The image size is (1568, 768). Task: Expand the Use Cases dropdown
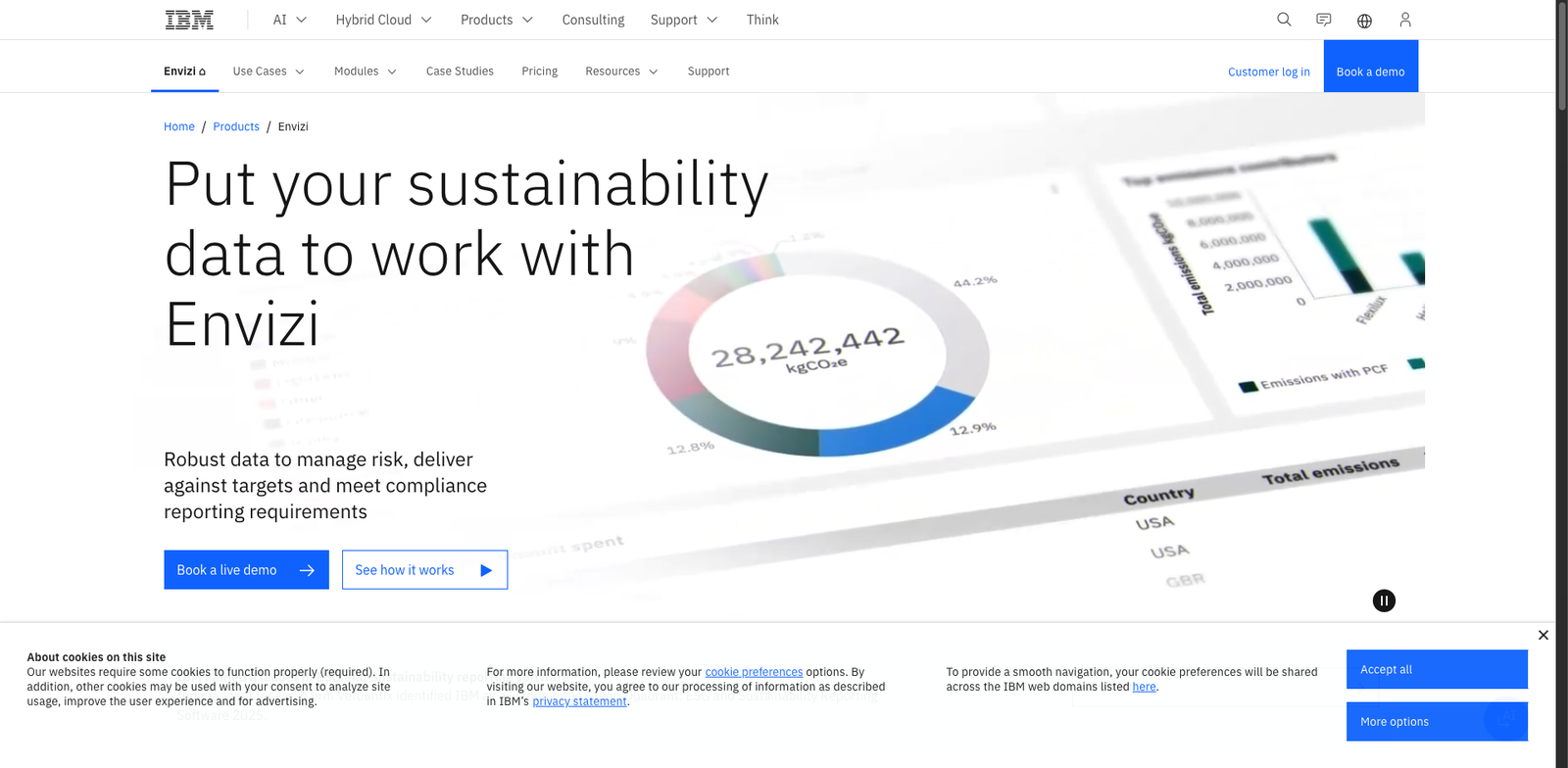pos(269,72)
